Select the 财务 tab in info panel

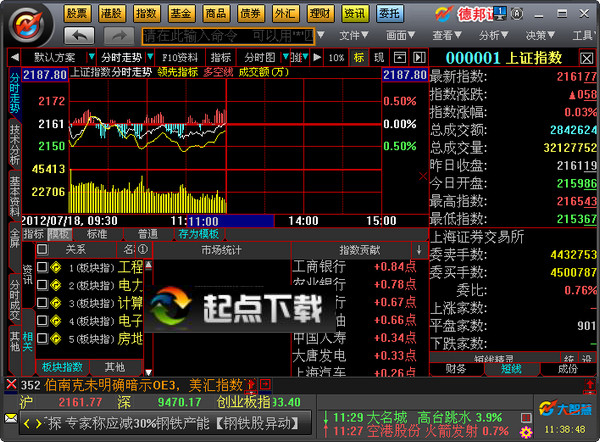pyautogui.click(x=456, y=369)
